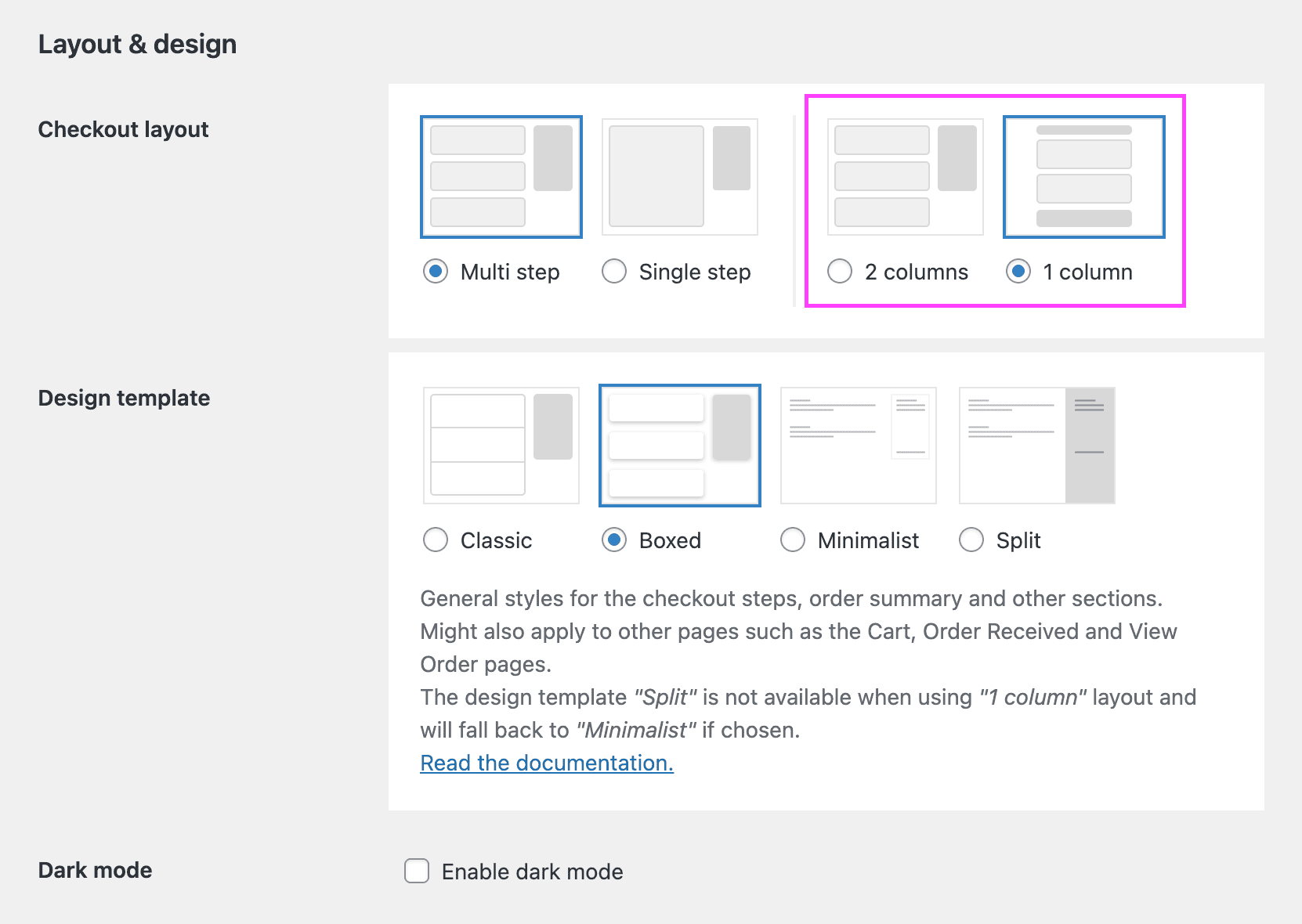1302x924 pixels.
Task: Click the Classic design template preview
Action: 501,445
